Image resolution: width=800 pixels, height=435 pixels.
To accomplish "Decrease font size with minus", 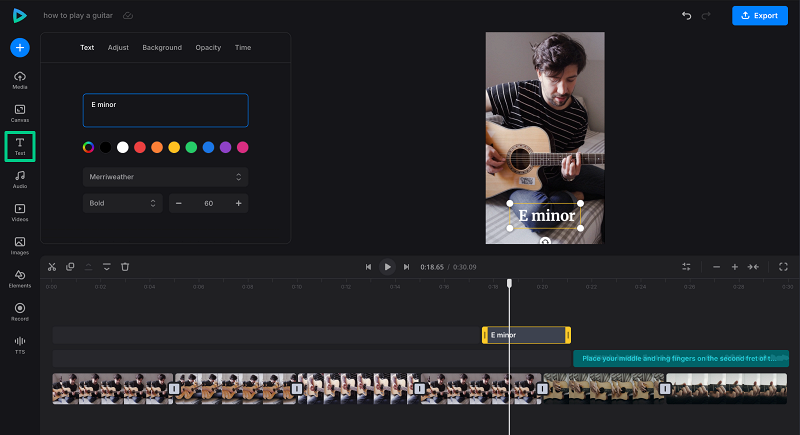I will tap(179, 203).
